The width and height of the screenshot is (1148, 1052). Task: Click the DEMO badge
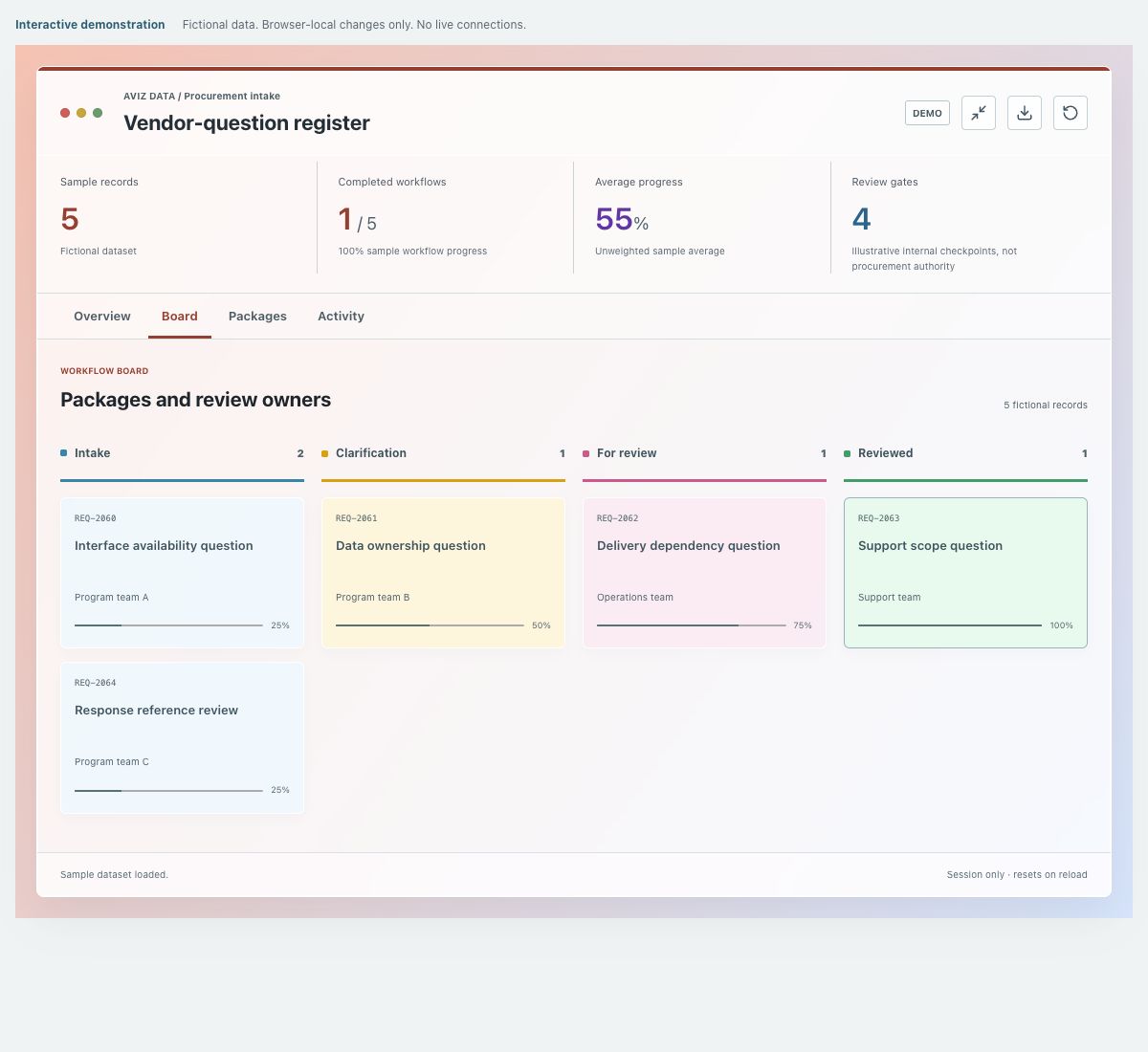click(927, 113)
